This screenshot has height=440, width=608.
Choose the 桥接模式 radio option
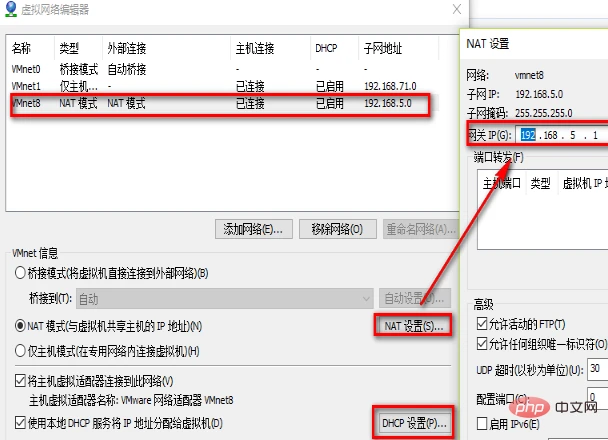(x=20, y=273)
